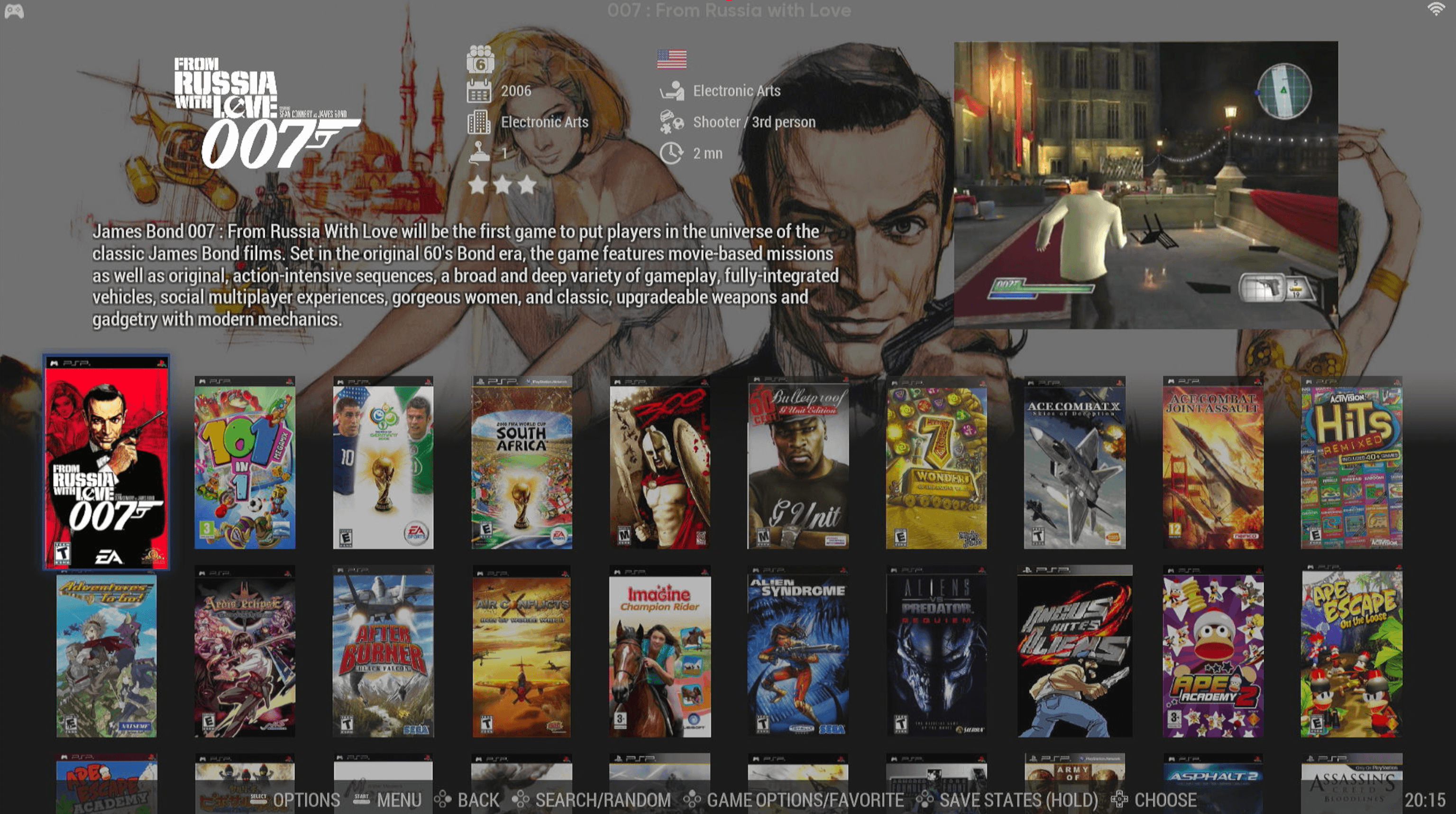The width and height of the screenshot is (1456, 814).
Task: Click the developer building icon
Action: (479, 121)
